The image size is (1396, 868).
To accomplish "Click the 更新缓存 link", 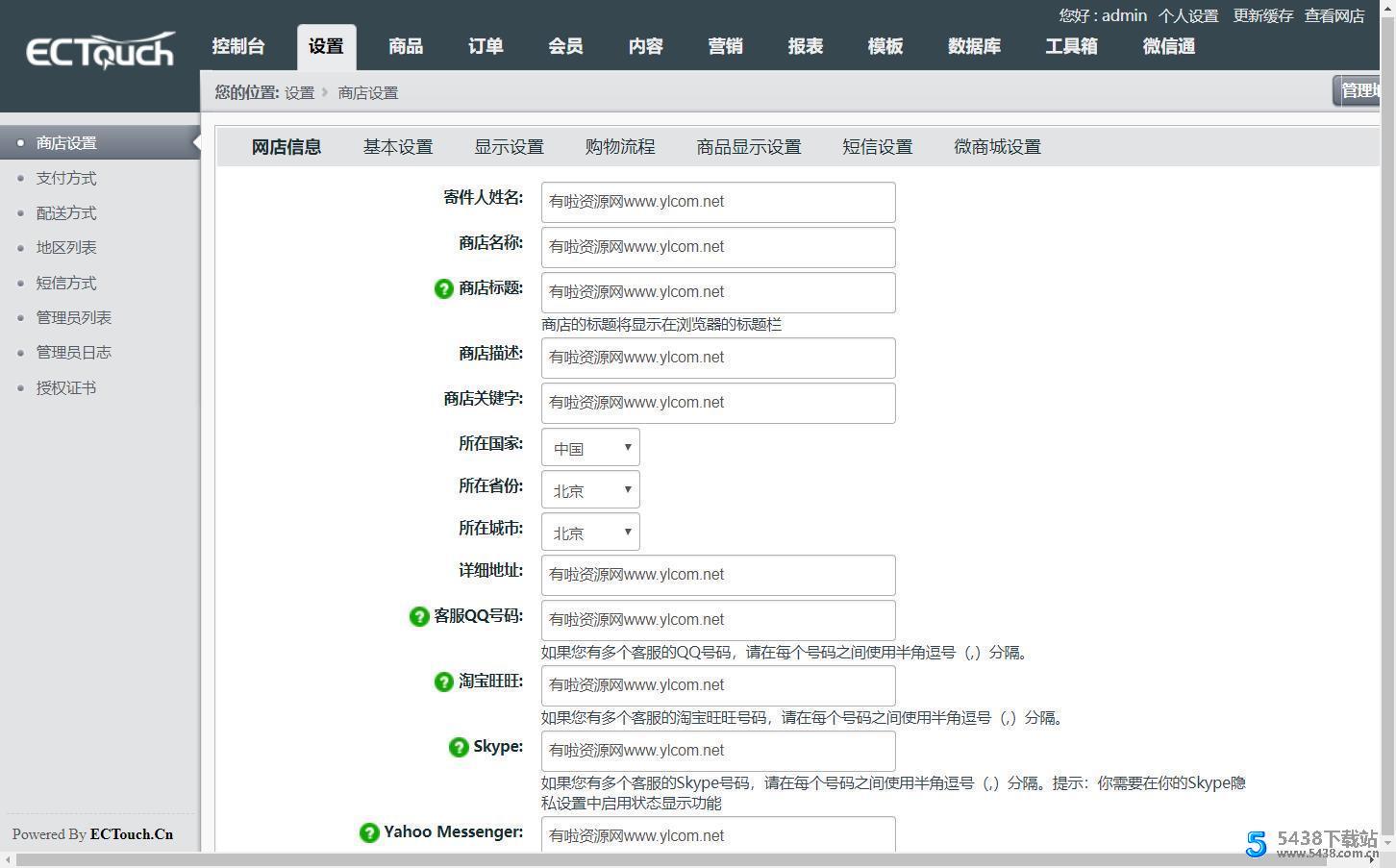I will pos(1262,16).
